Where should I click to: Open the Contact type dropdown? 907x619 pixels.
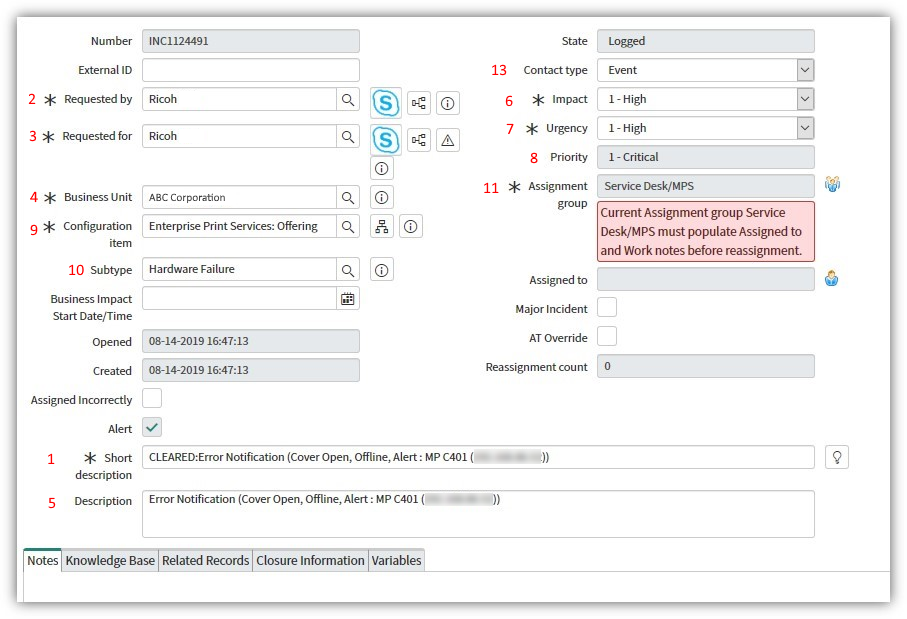tap(806, 69)
